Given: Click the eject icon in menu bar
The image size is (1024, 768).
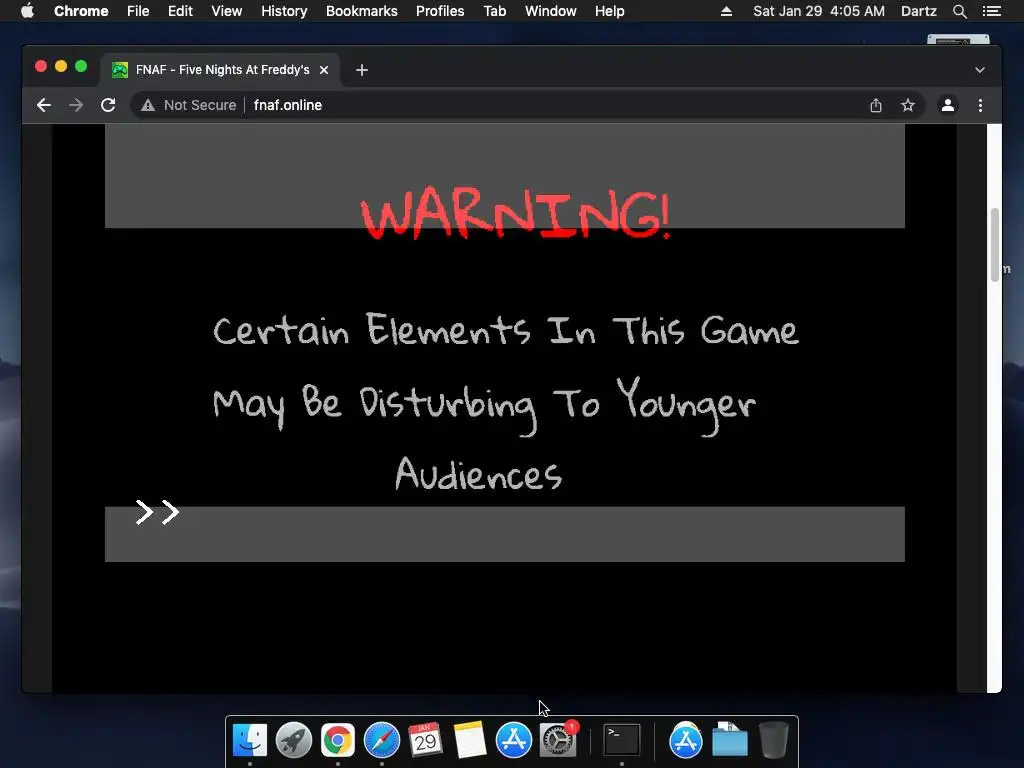Looking at the screenshot, I should click(726, 11).
